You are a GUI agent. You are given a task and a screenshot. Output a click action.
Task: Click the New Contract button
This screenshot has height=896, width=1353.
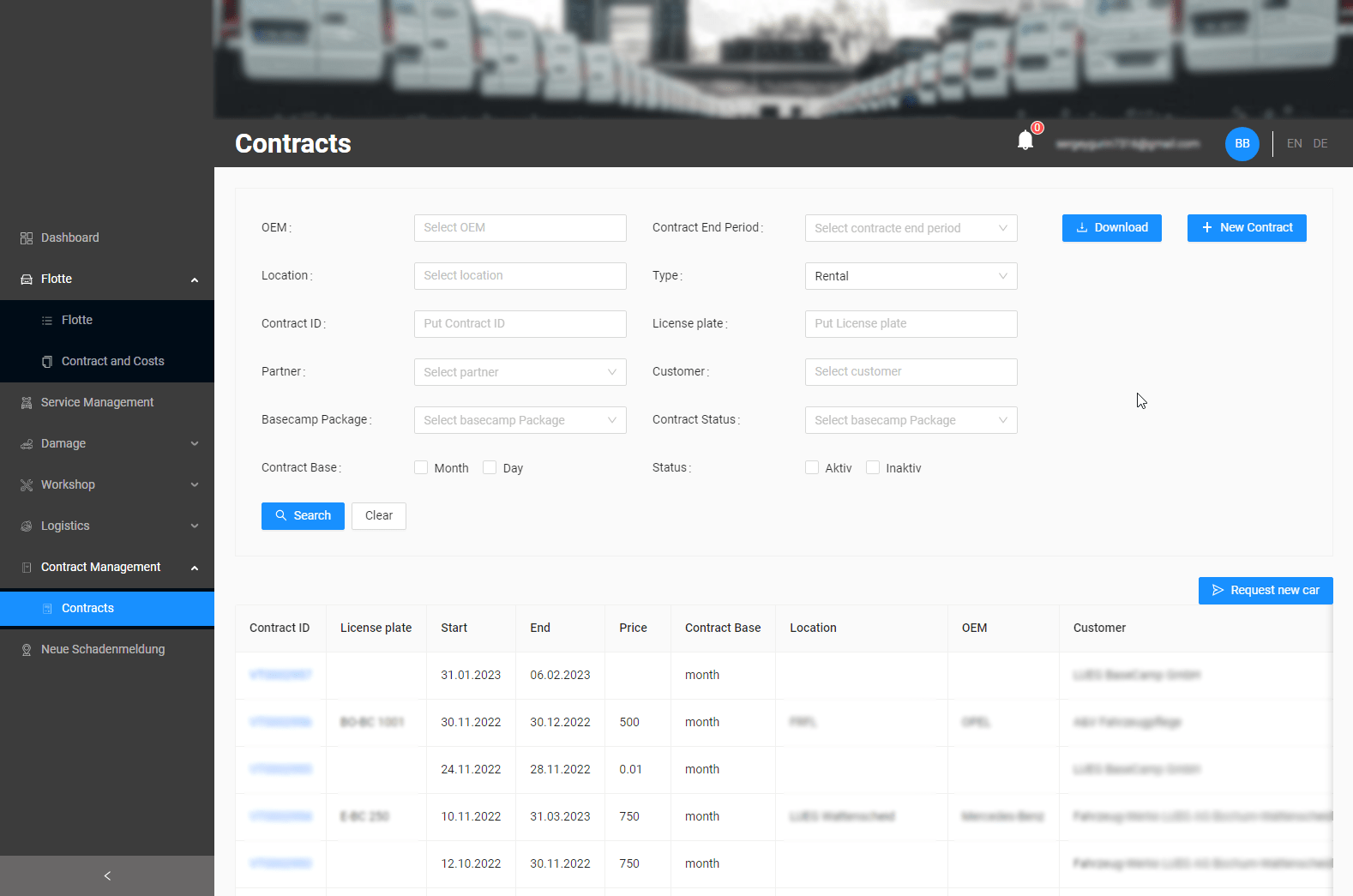pos(1247,228)
